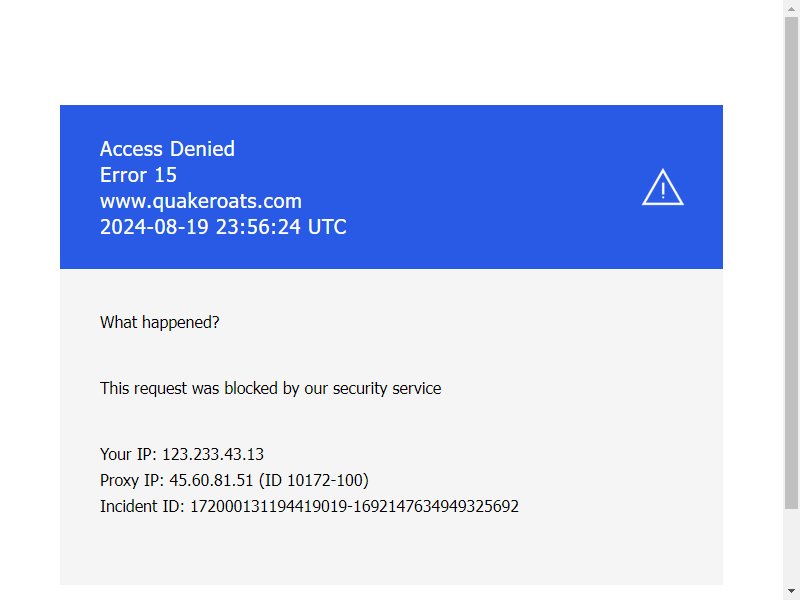Image resolution: width=800 pixels, height=600 pixels.
Task: Click the Your IP address line
Action: pyautogui.click(x=182, y=454)
